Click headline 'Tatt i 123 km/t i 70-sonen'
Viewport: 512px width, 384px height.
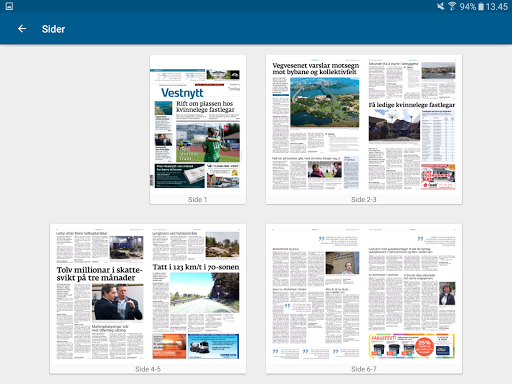coord(196,267)
